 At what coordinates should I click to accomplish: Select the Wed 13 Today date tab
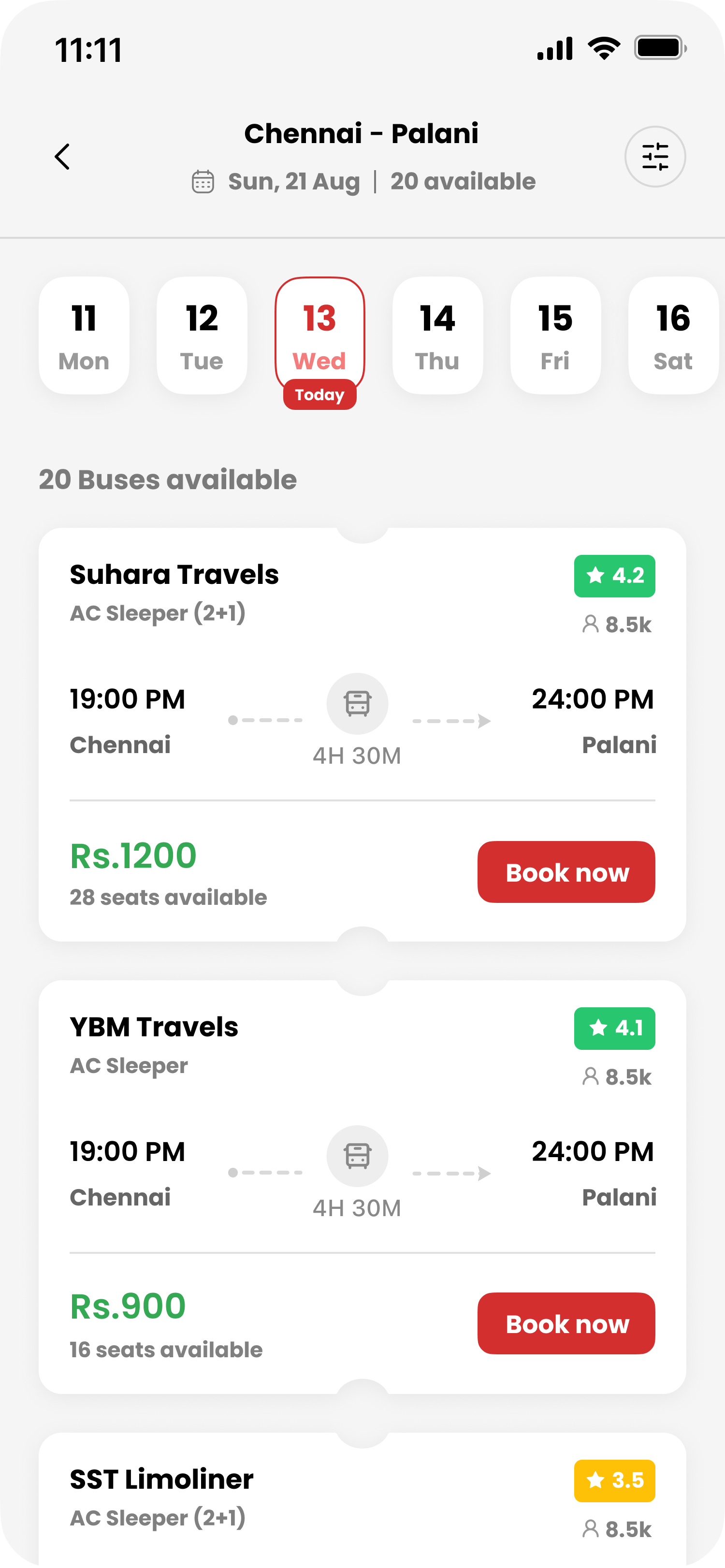319,335
